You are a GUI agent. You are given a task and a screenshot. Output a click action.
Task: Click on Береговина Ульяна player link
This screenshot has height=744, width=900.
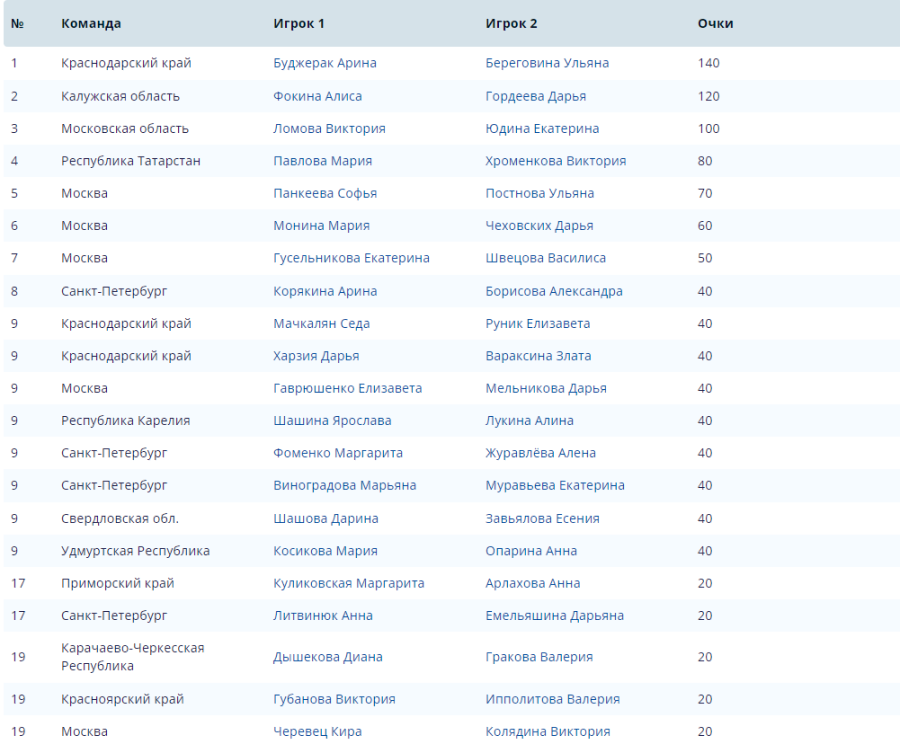pyautogui.click(x=546, y=63)
